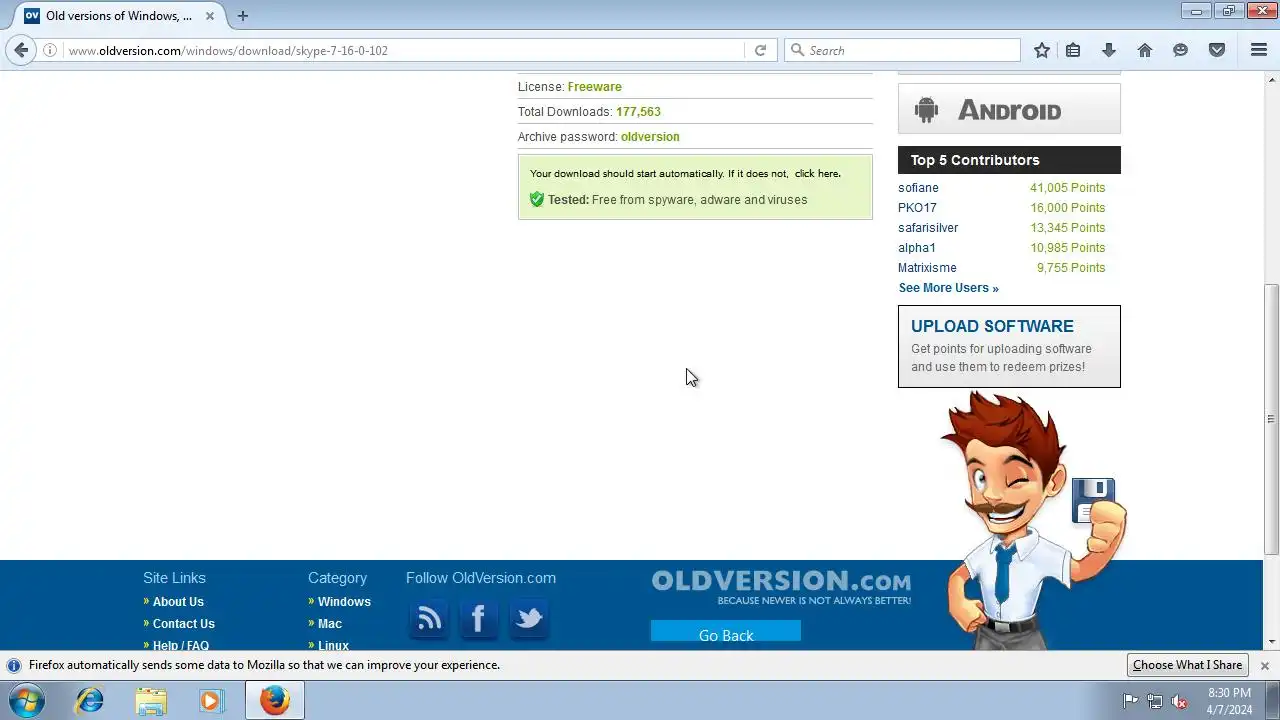This screenshot has width=1280, height=720.
Task: Open the Upload Software box
Action: (1009, 346)
